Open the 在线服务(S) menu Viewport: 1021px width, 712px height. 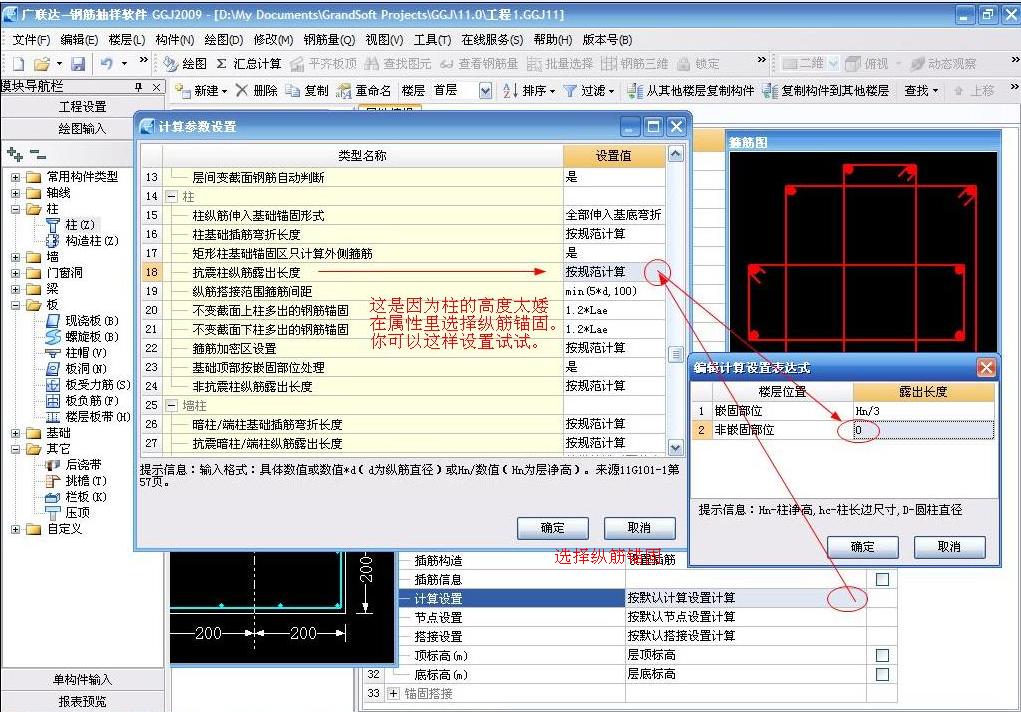pyautogui.click(x=492, y=40)
